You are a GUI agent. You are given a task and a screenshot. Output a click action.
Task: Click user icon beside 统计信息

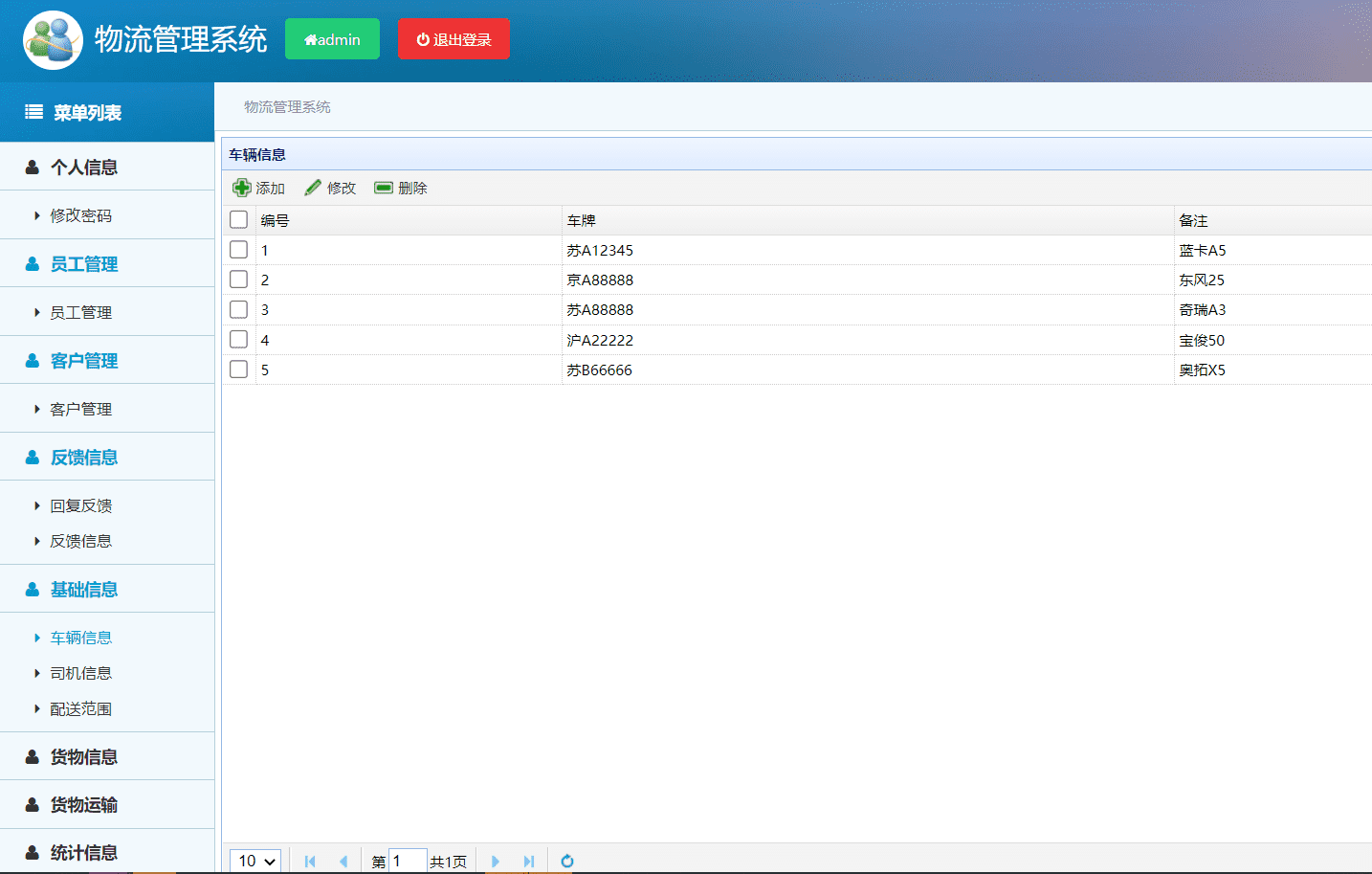33,853
